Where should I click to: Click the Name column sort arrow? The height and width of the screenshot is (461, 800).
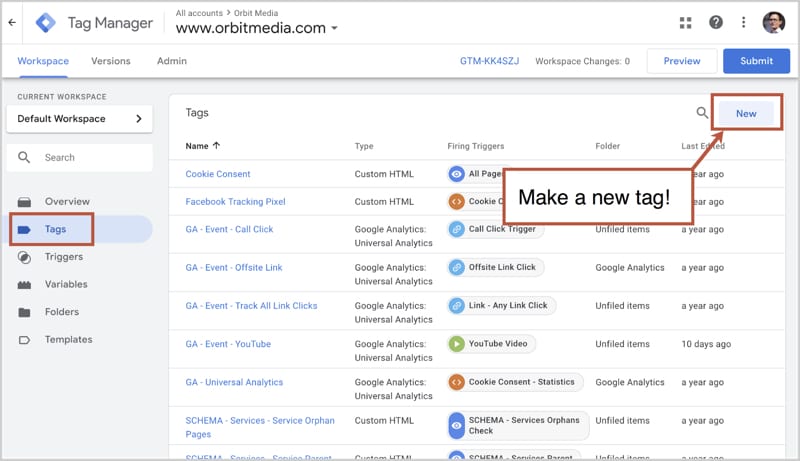pyautogui.click(x=216, y=145)
